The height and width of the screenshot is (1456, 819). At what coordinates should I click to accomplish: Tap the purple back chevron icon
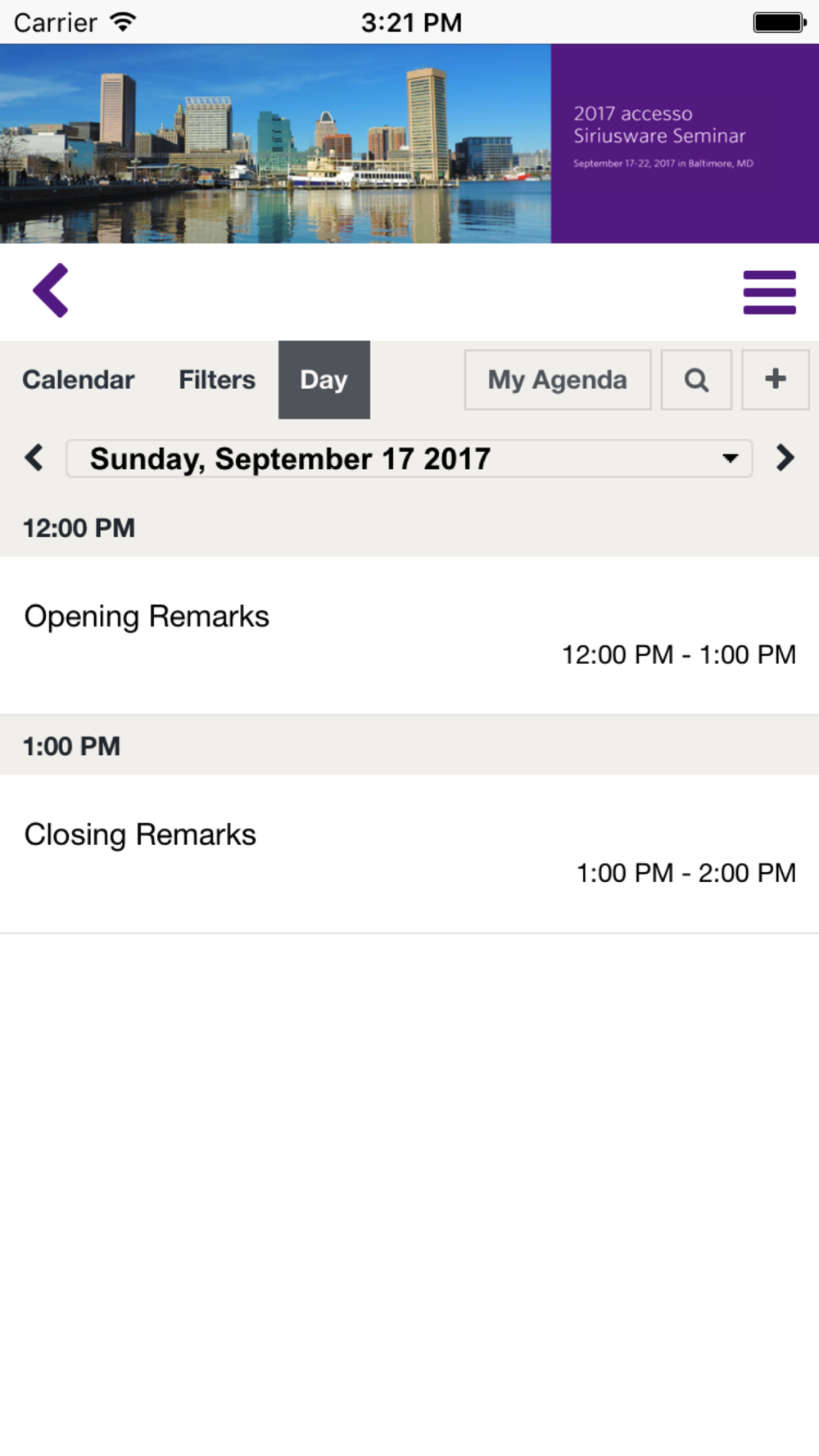[51, 291]
